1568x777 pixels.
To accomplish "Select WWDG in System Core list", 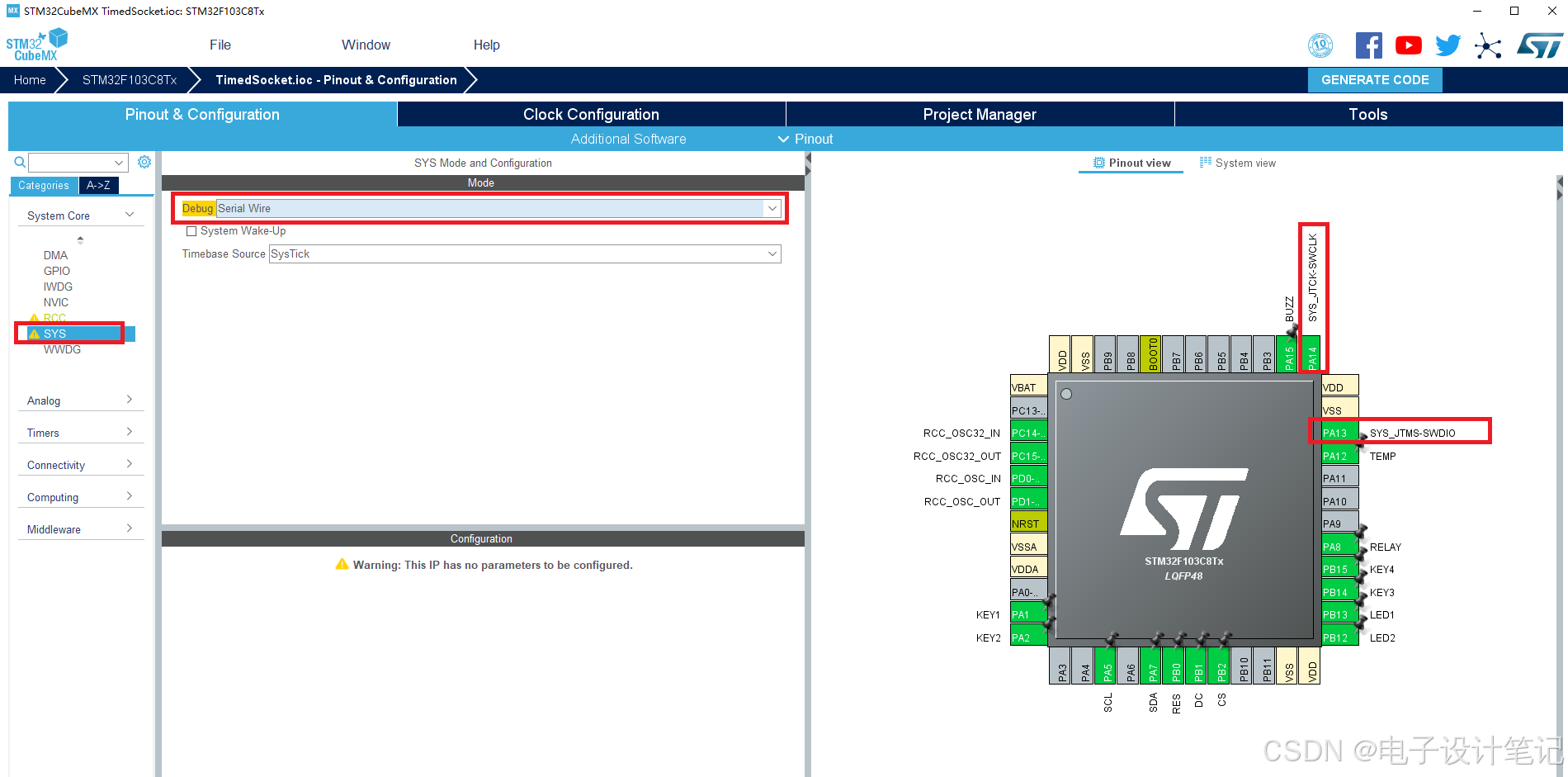I will click(x=62, y=349).
